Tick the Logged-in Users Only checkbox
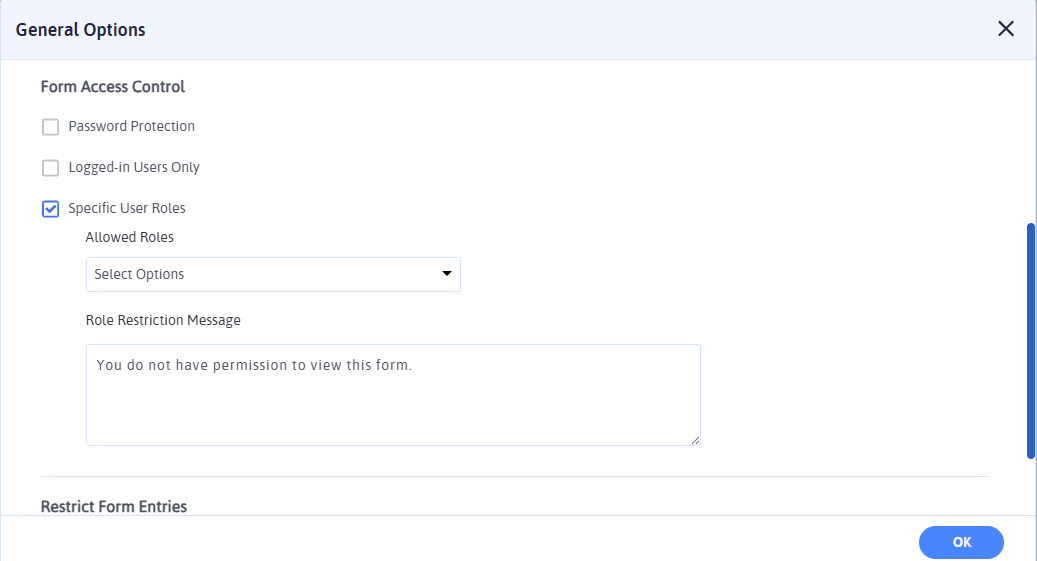 [x=51, y=168]
